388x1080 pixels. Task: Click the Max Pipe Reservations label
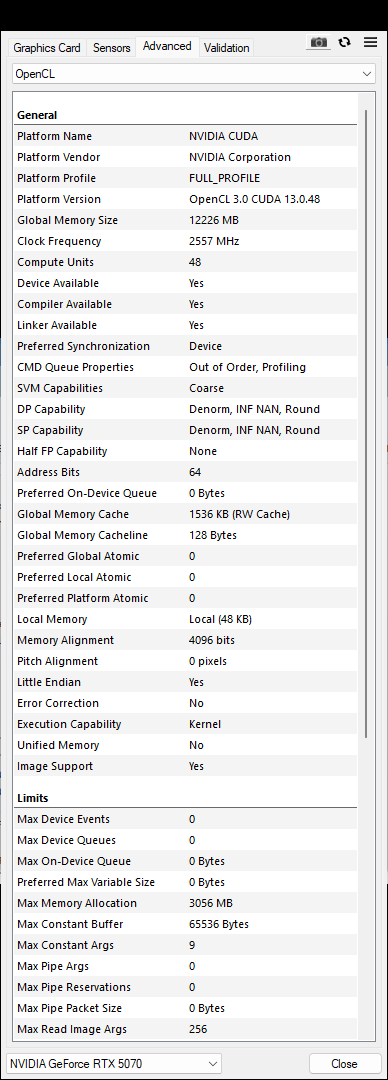[x=74, y=988]
